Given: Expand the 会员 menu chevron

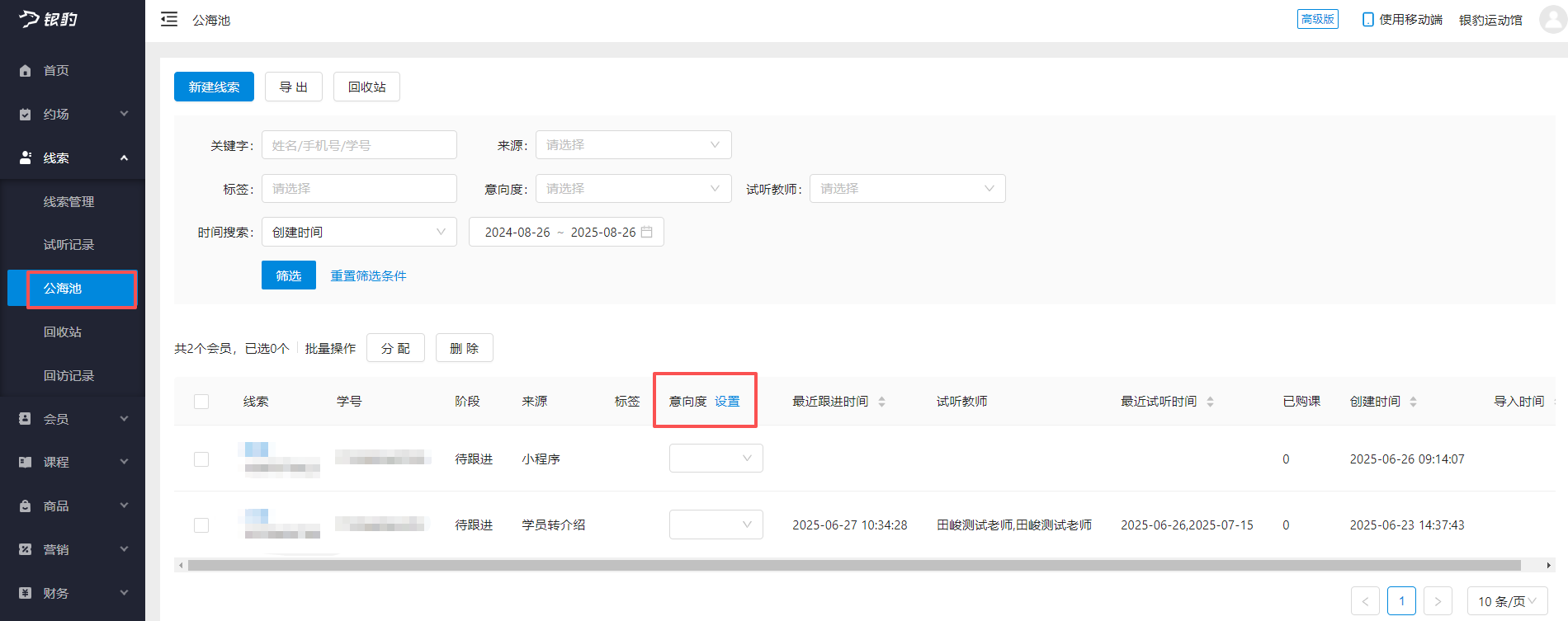Looking at the screenshot, I should click(x=124, y=419).
